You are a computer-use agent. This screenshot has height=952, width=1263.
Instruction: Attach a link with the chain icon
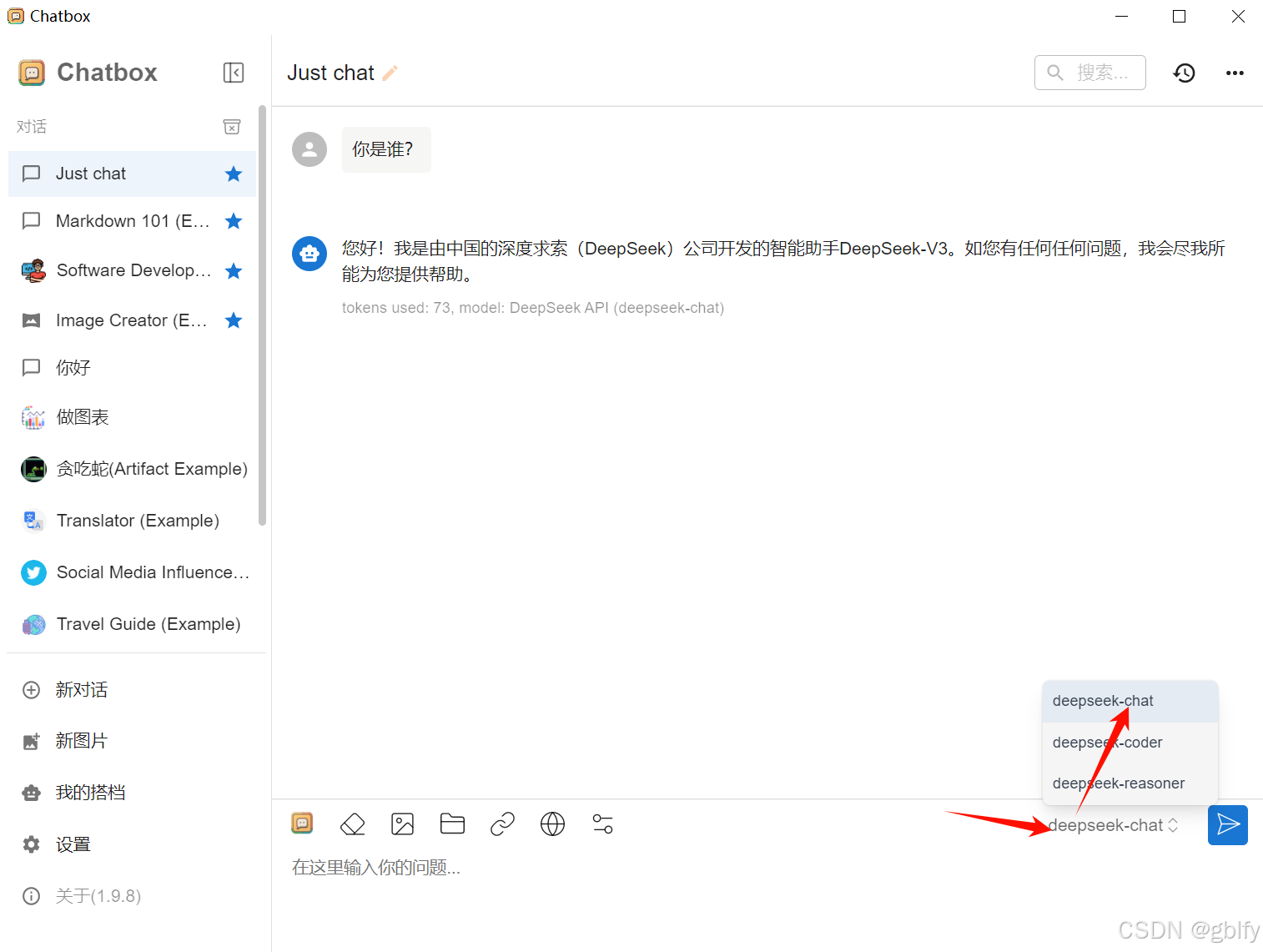502,824
